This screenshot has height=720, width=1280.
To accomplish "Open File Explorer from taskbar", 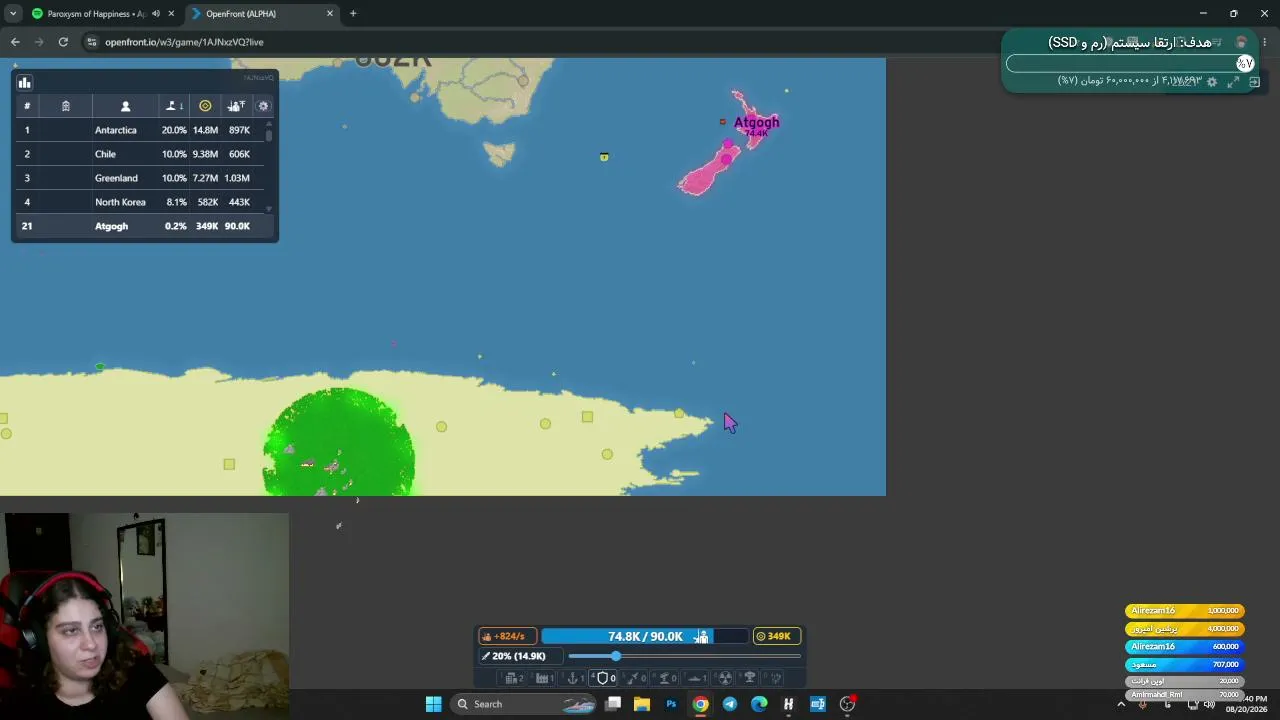I will point(642,704).
